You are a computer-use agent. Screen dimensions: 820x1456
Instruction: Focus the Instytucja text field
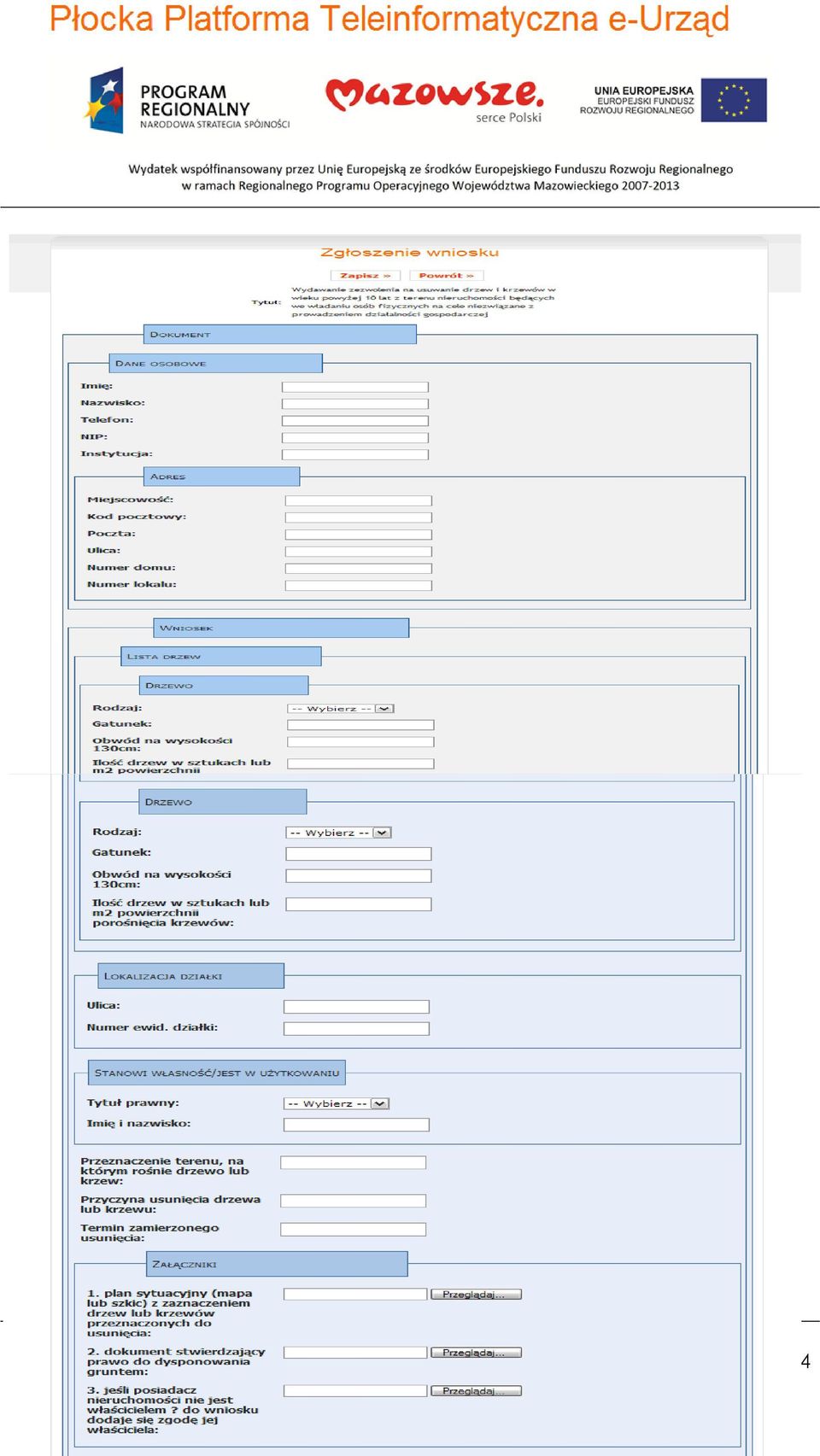click(x=355, y=455)
